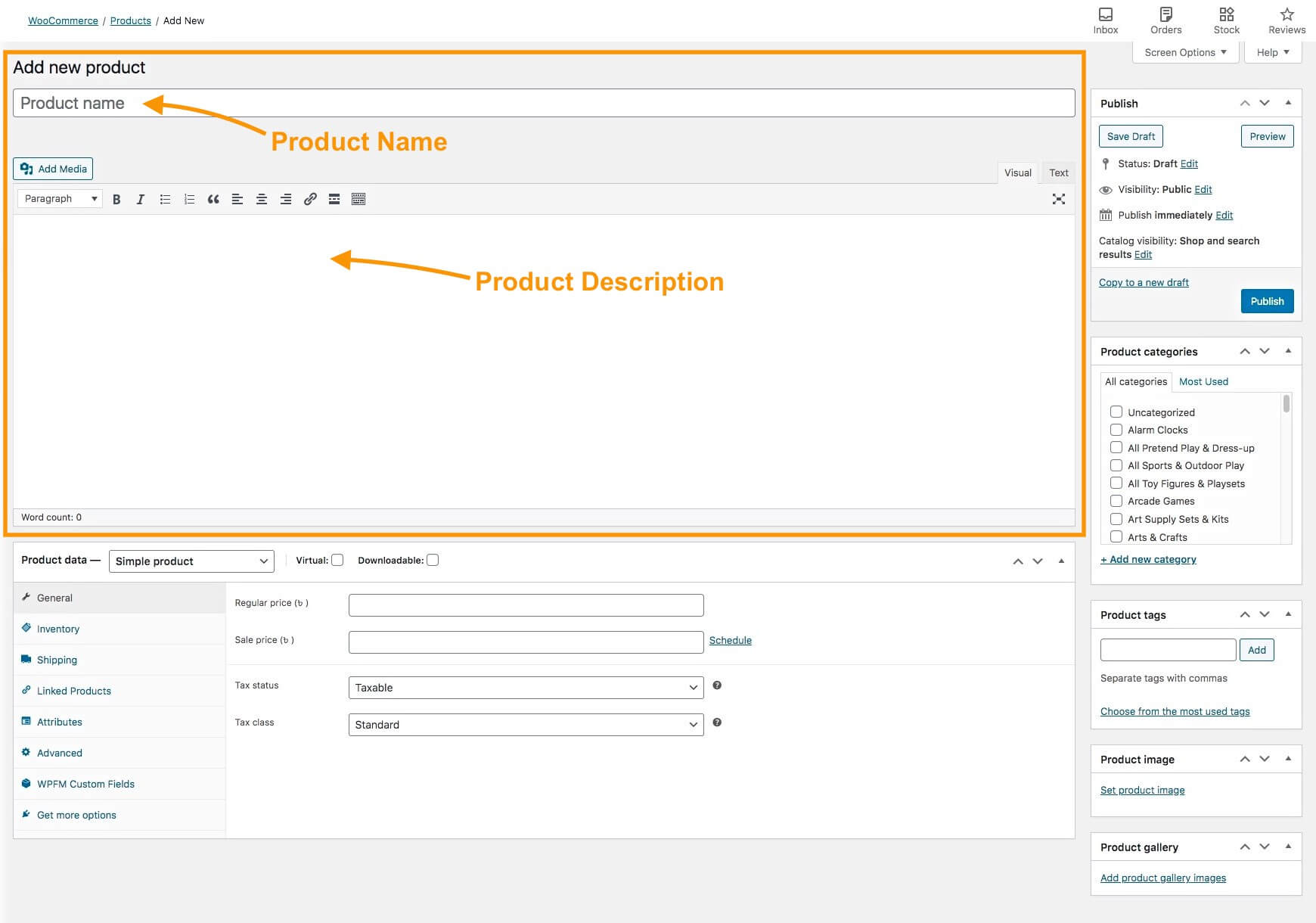Insert a blockquote using the quote icon
The image size is (1316, 923).
pos(213,199)
